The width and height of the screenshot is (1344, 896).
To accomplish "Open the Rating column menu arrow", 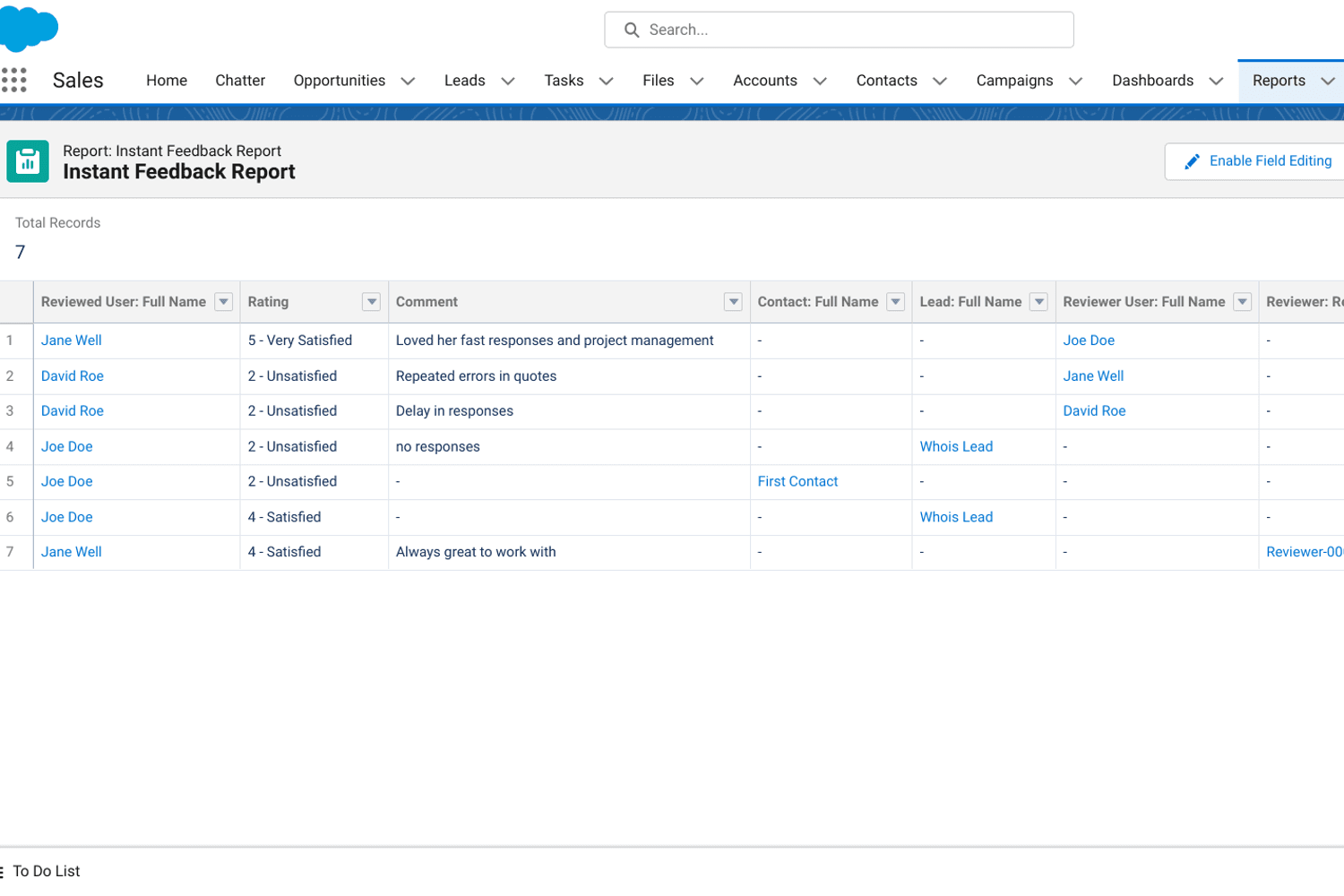I will [372, 302].
